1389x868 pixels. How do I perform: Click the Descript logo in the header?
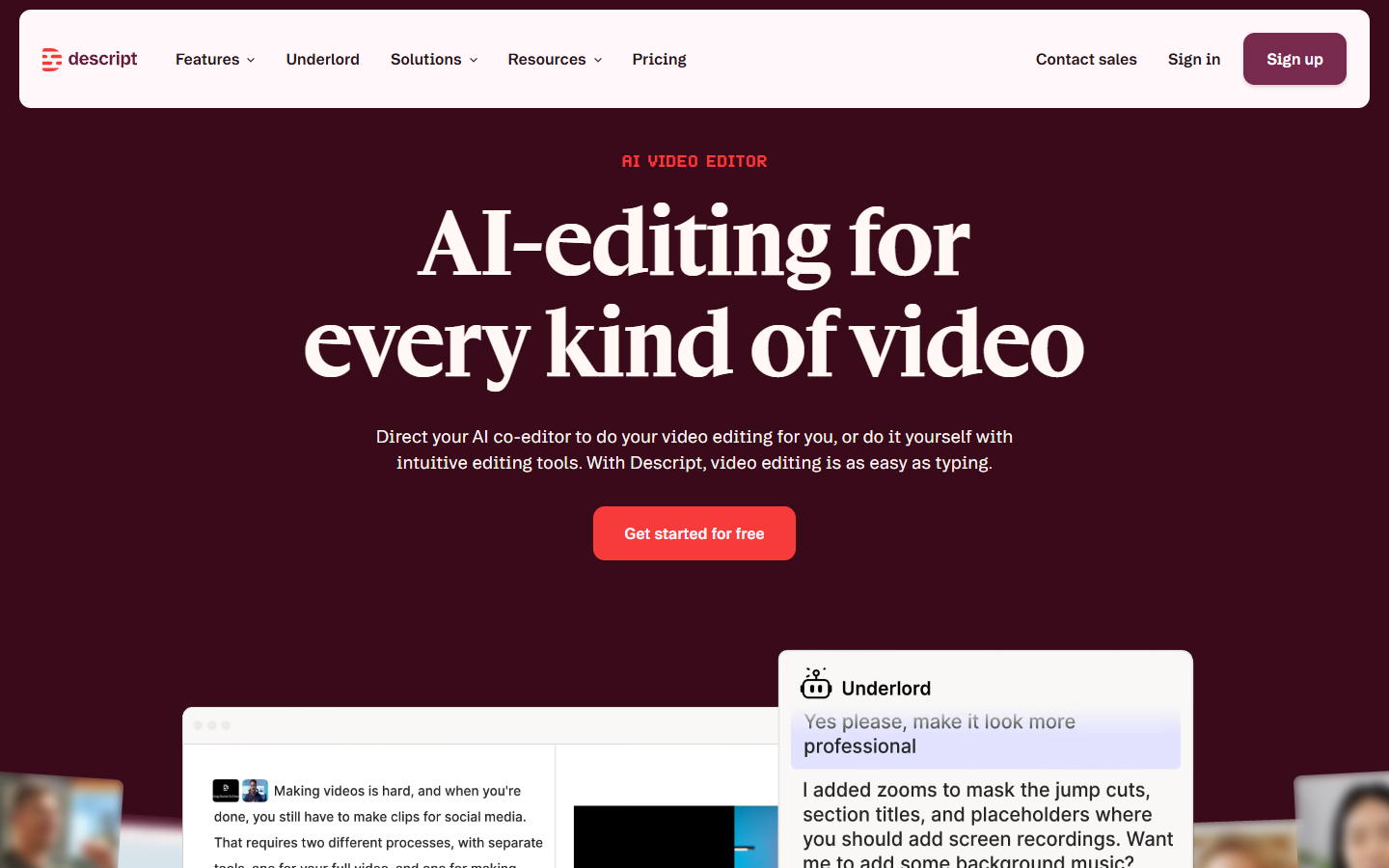point(90,59)
